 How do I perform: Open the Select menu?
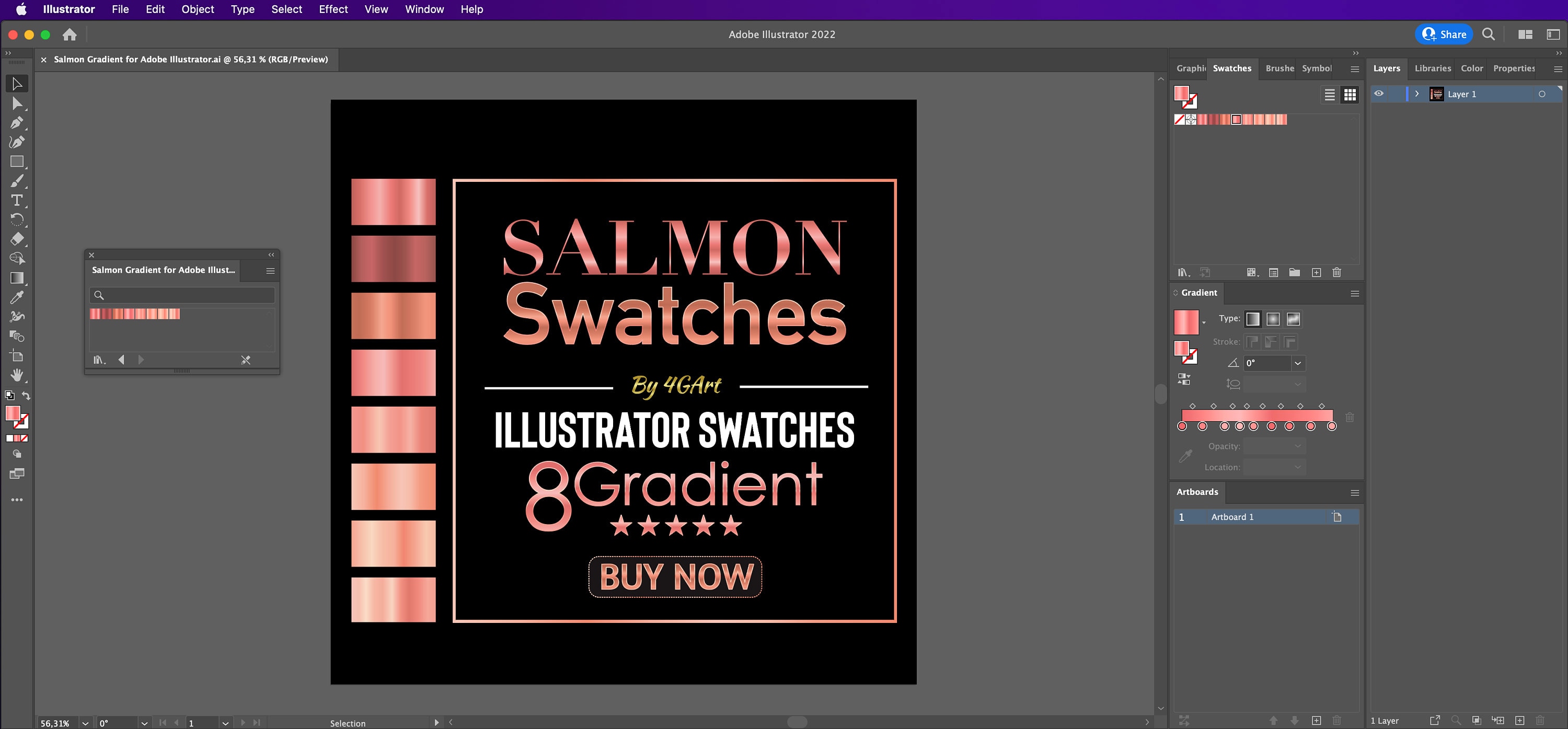tap(286, 9)
